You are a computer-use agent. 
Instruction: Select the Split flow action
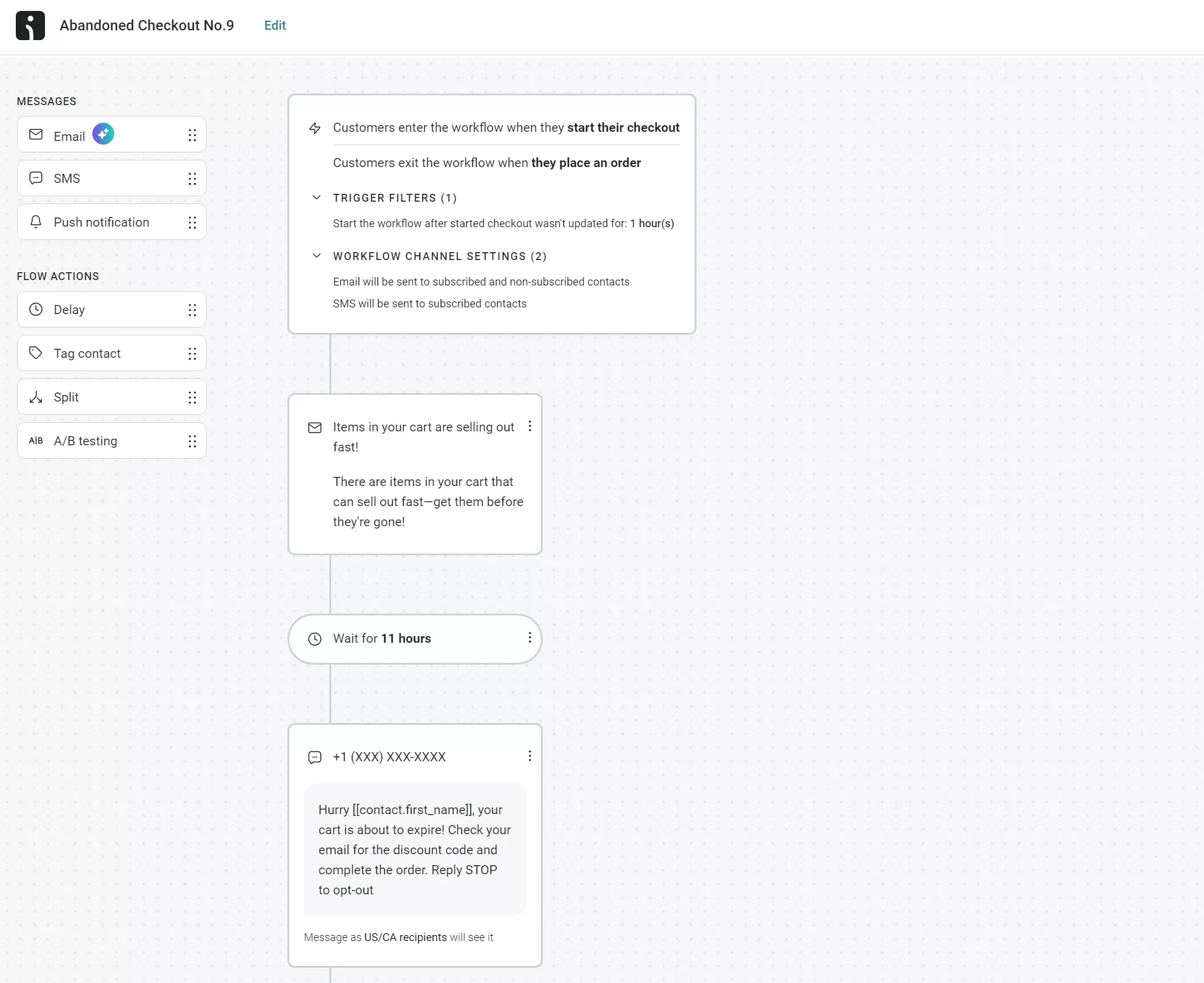(x=112, y=397)
